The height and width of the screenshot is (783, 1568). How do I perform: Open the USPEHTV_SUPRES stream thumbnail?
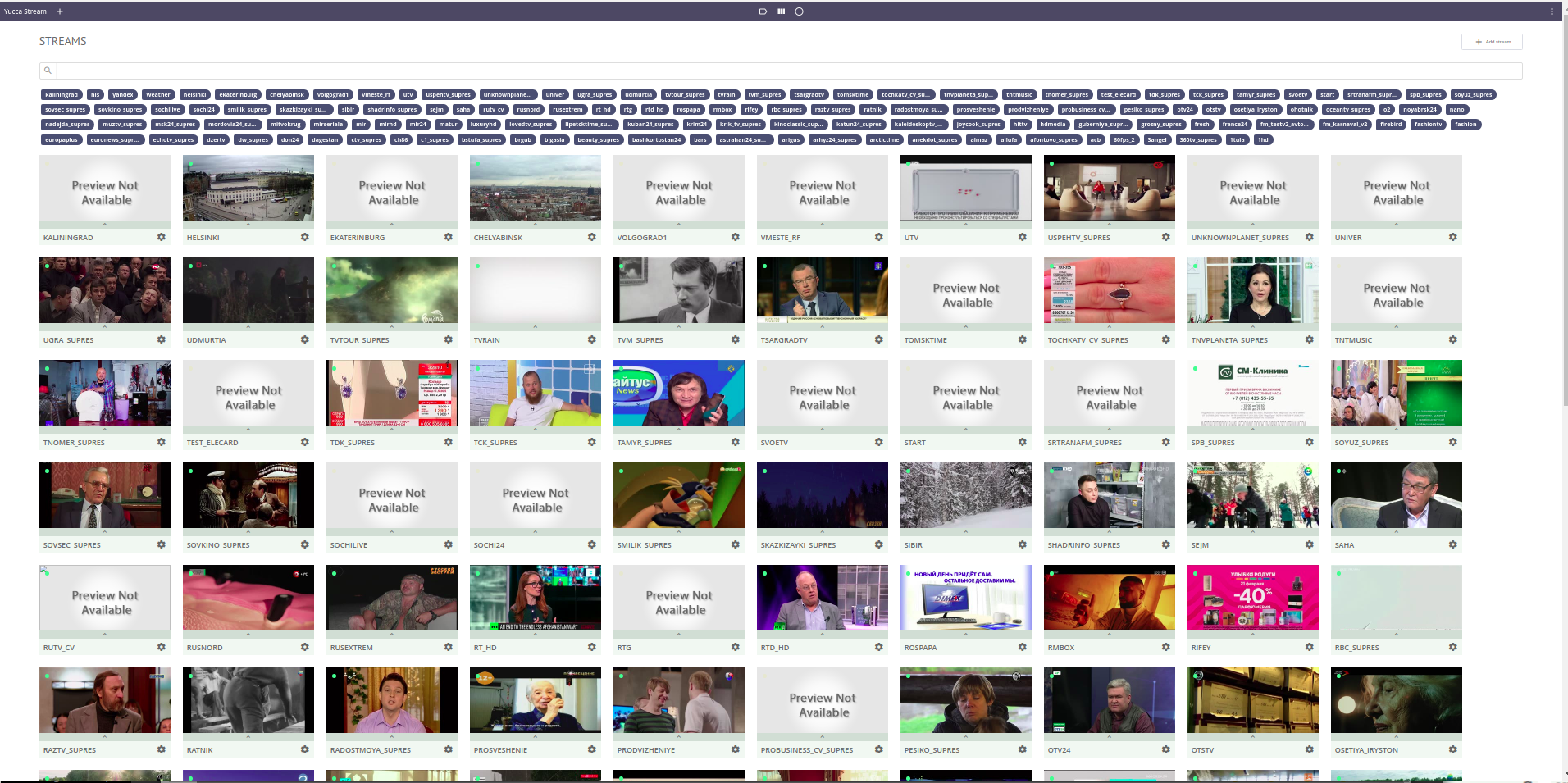(x=1110, y=188)
